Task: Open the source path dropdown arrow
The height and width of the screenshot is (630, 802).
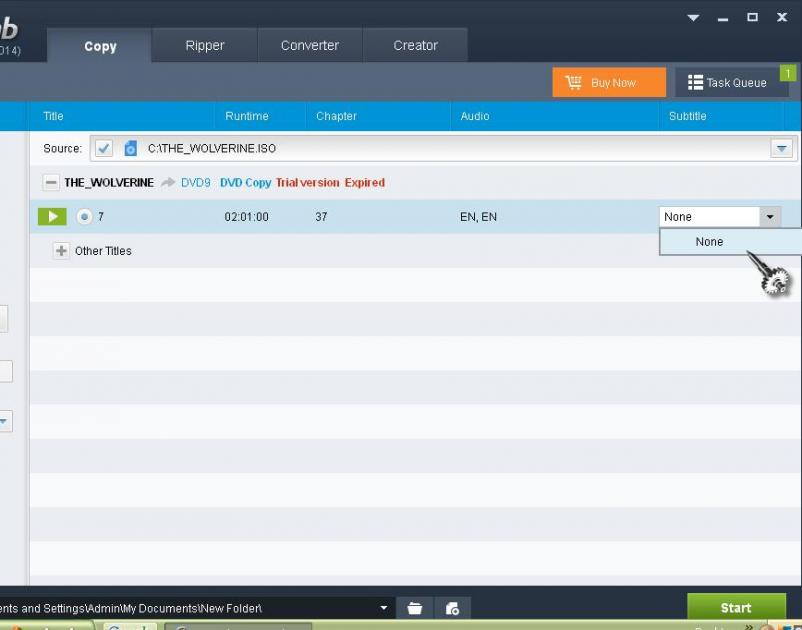Action: [x=782, y=148]
